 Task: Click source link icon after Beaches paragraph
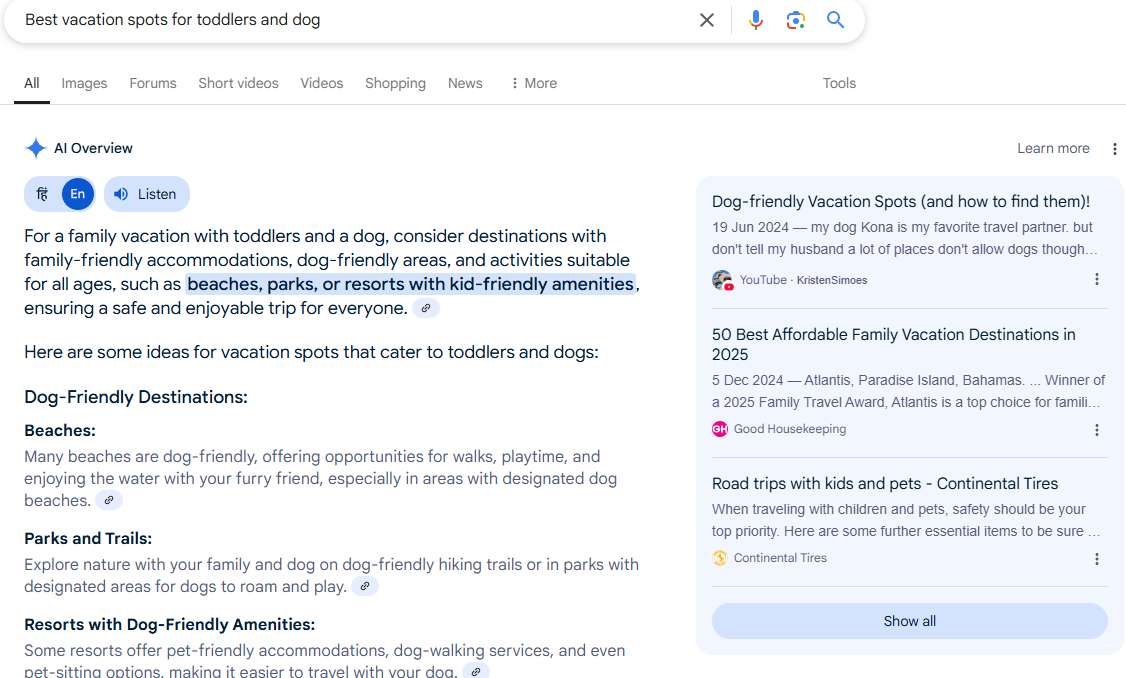pos(109,500)
